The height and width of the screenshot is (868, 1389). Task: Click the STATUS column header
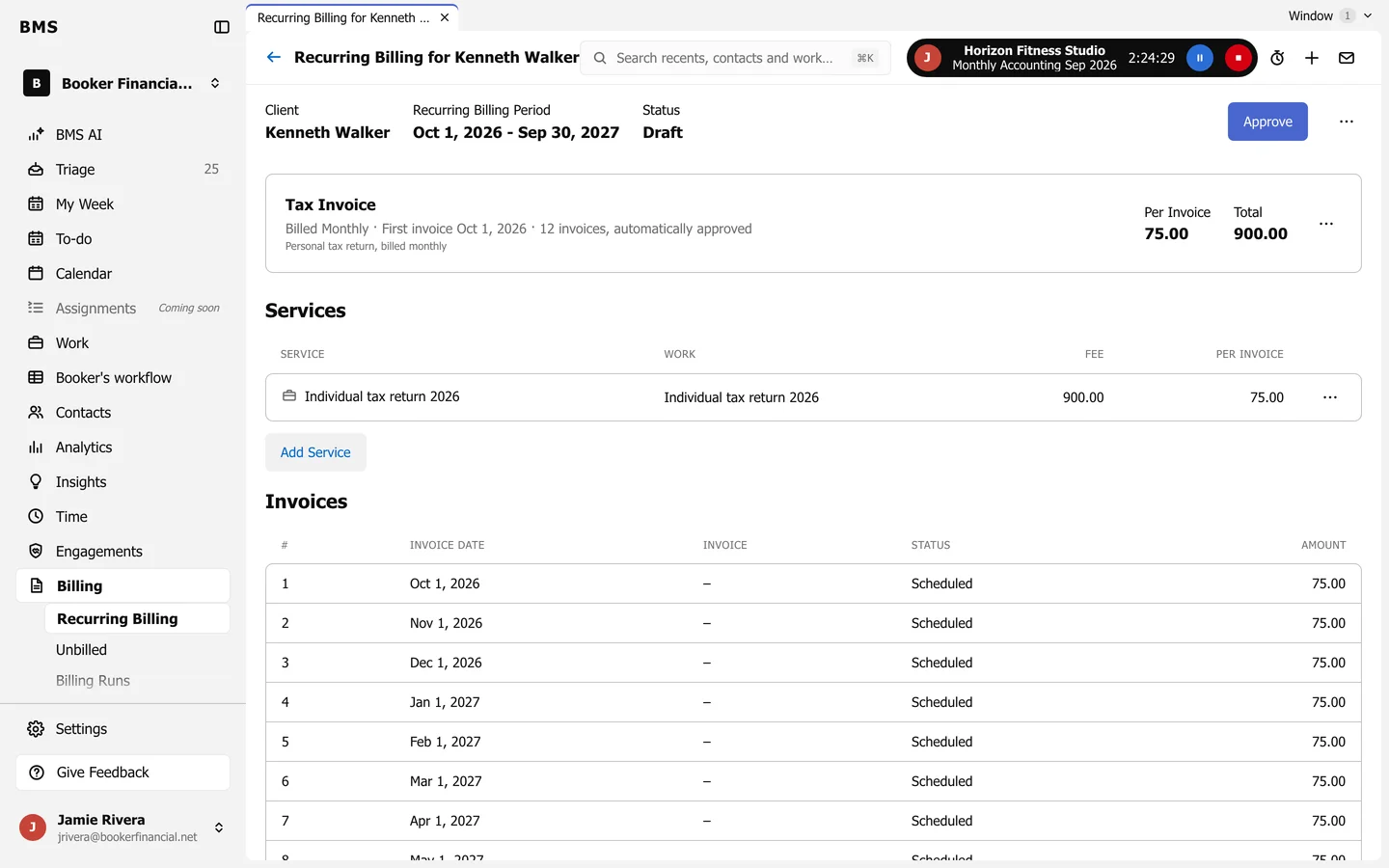931,545
